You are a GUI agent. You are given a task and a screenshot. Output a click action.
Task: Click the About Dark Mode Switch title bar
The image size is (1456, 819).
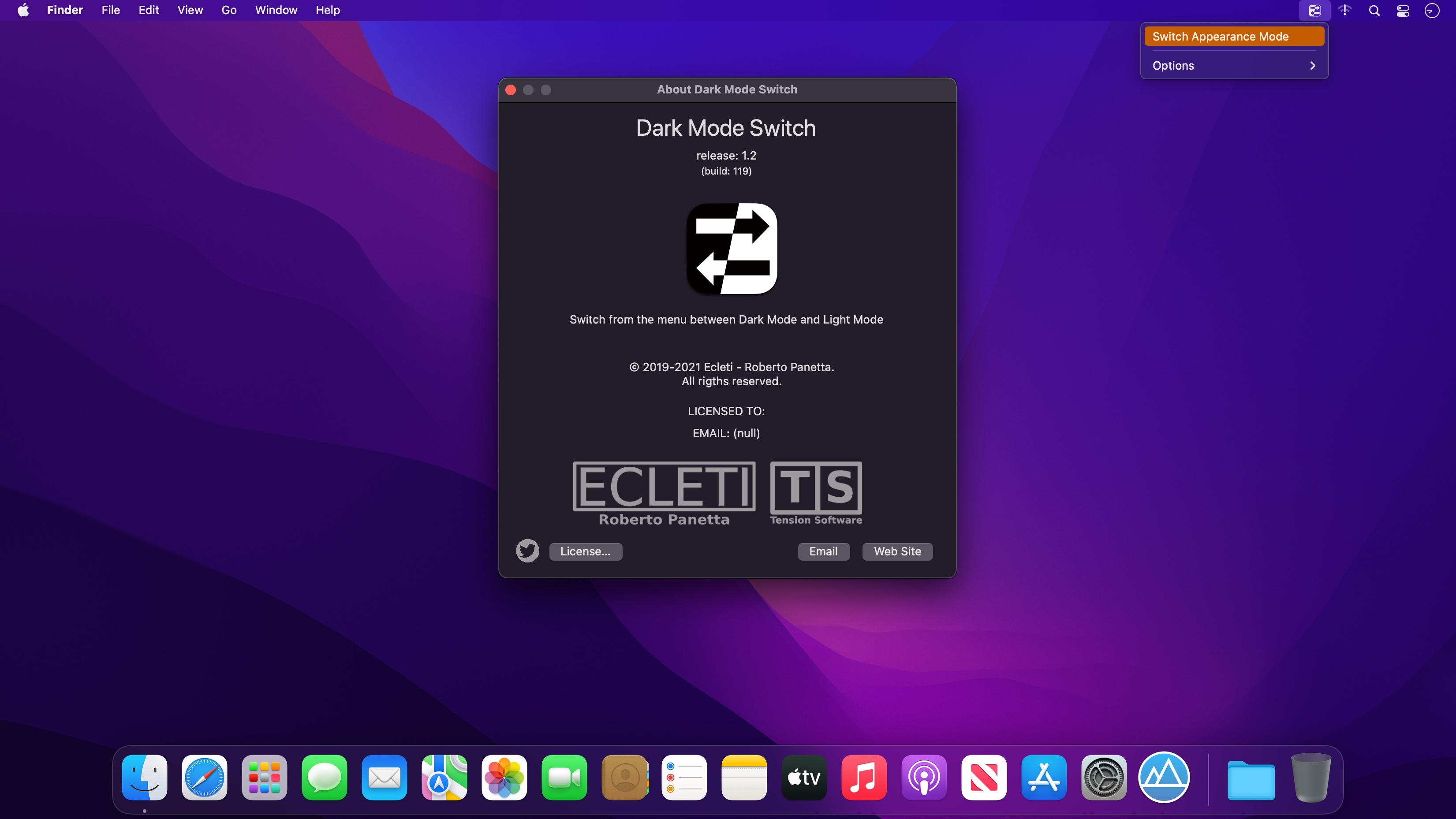click(728, 89)
